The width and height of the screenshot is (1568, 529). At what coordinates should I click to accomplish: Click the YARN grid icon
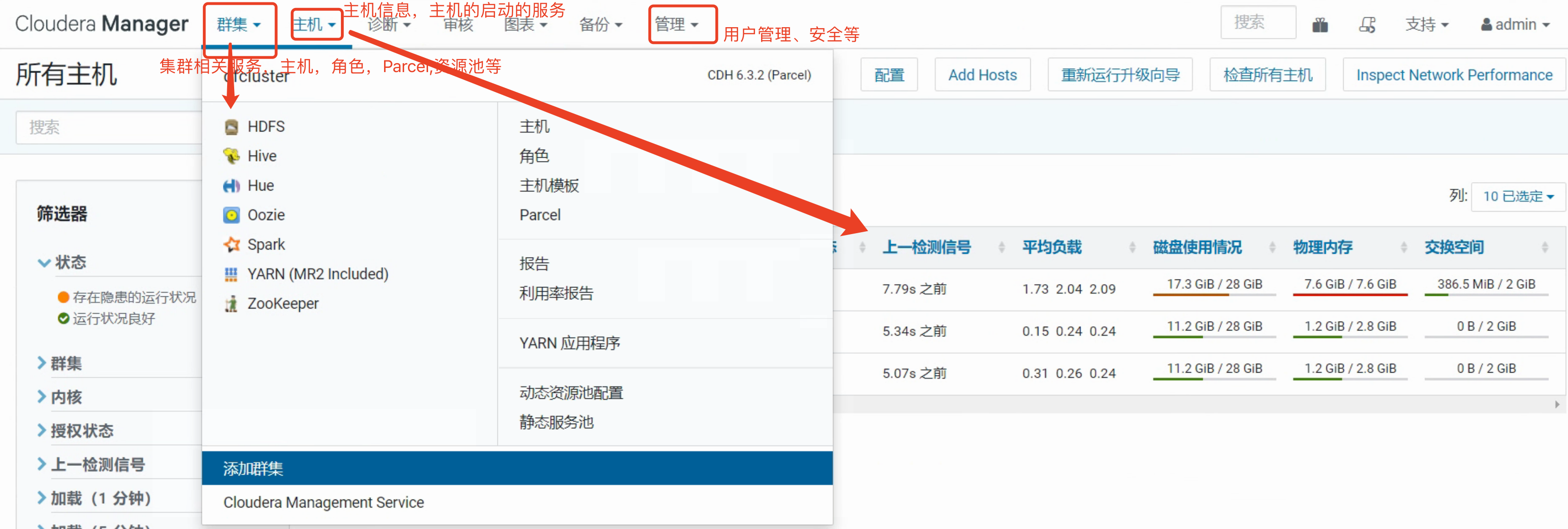pos(231,274)
